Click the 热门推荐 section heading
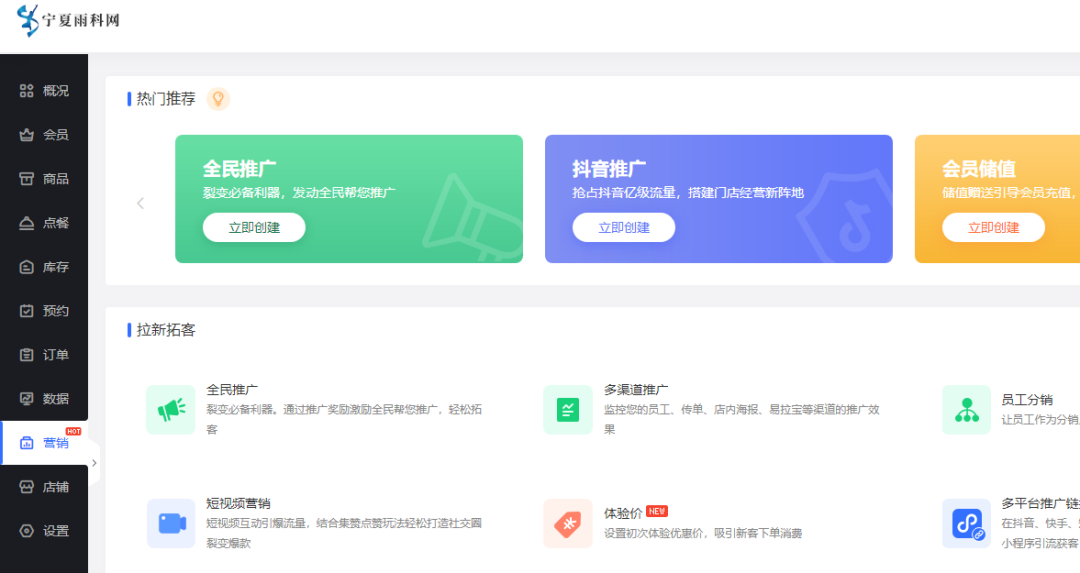1080x573 pixels. tap(166, 99)
